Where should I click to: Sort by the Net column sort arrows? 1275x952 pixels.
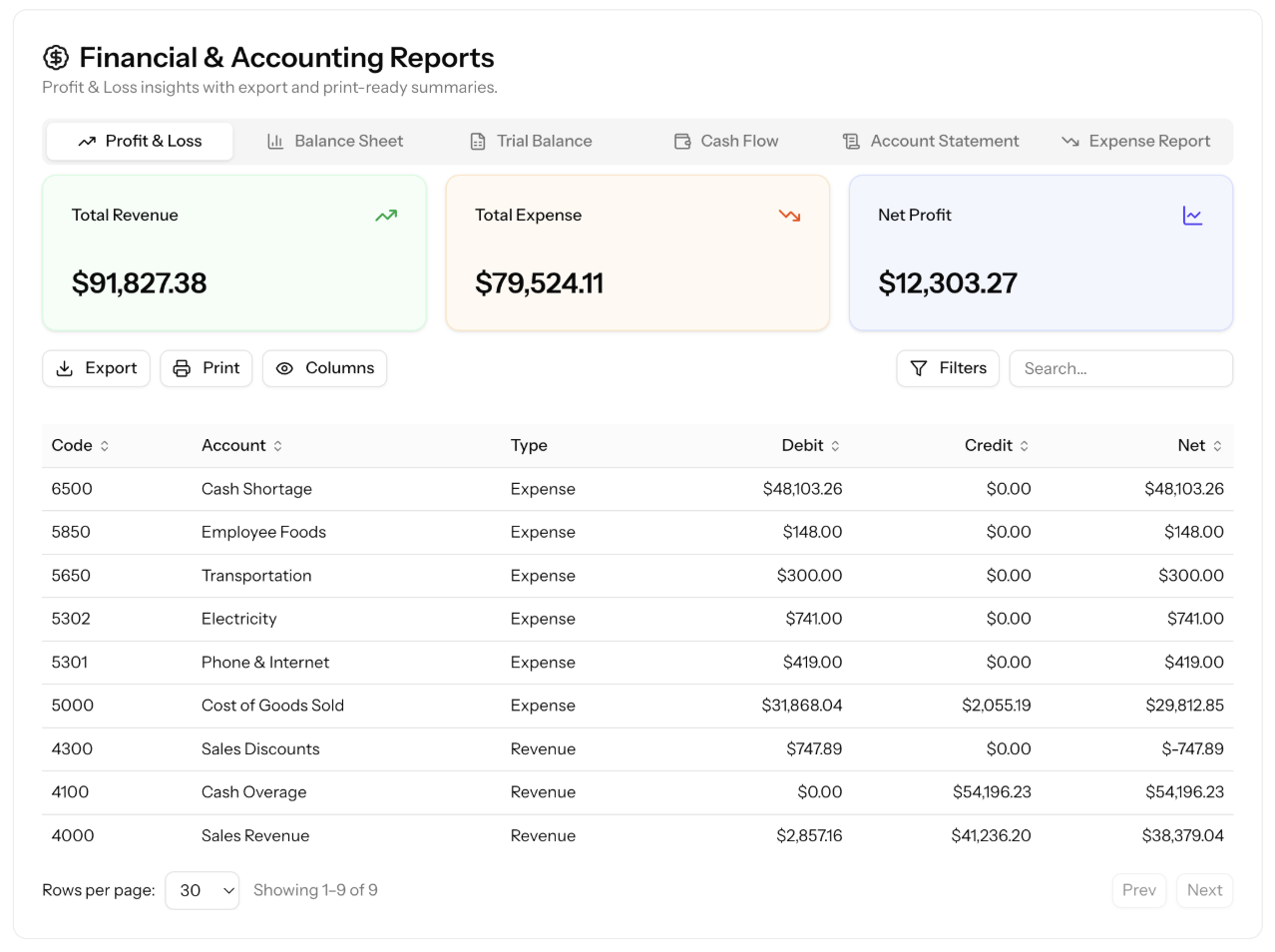coord(1217,446)
